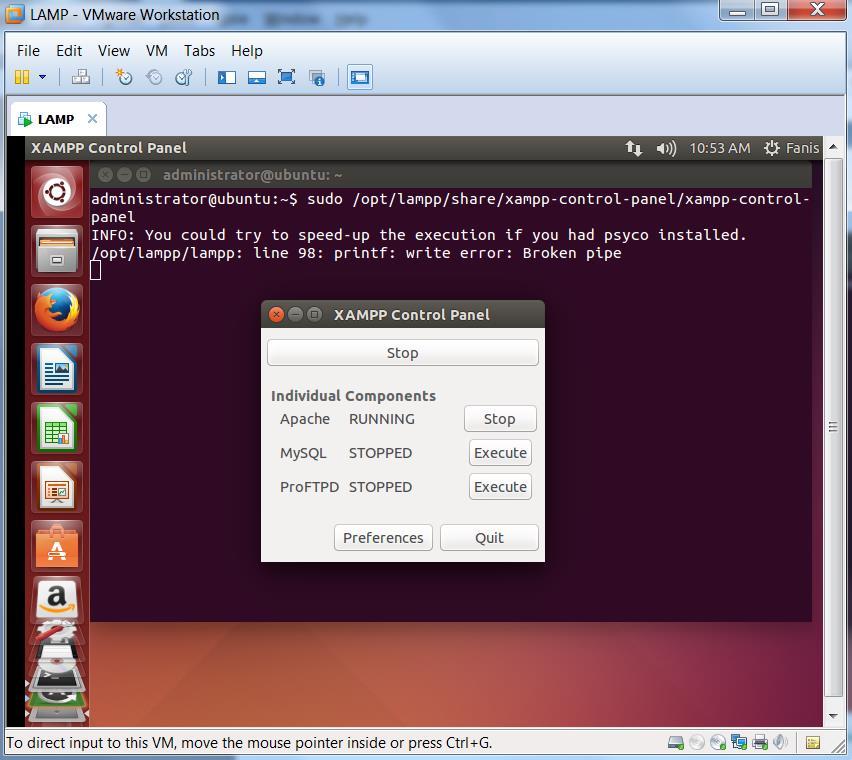The width and height of the screenshot is (852, 760).
Task: Open the Tabs menu
Action: (x=199, y=51)
